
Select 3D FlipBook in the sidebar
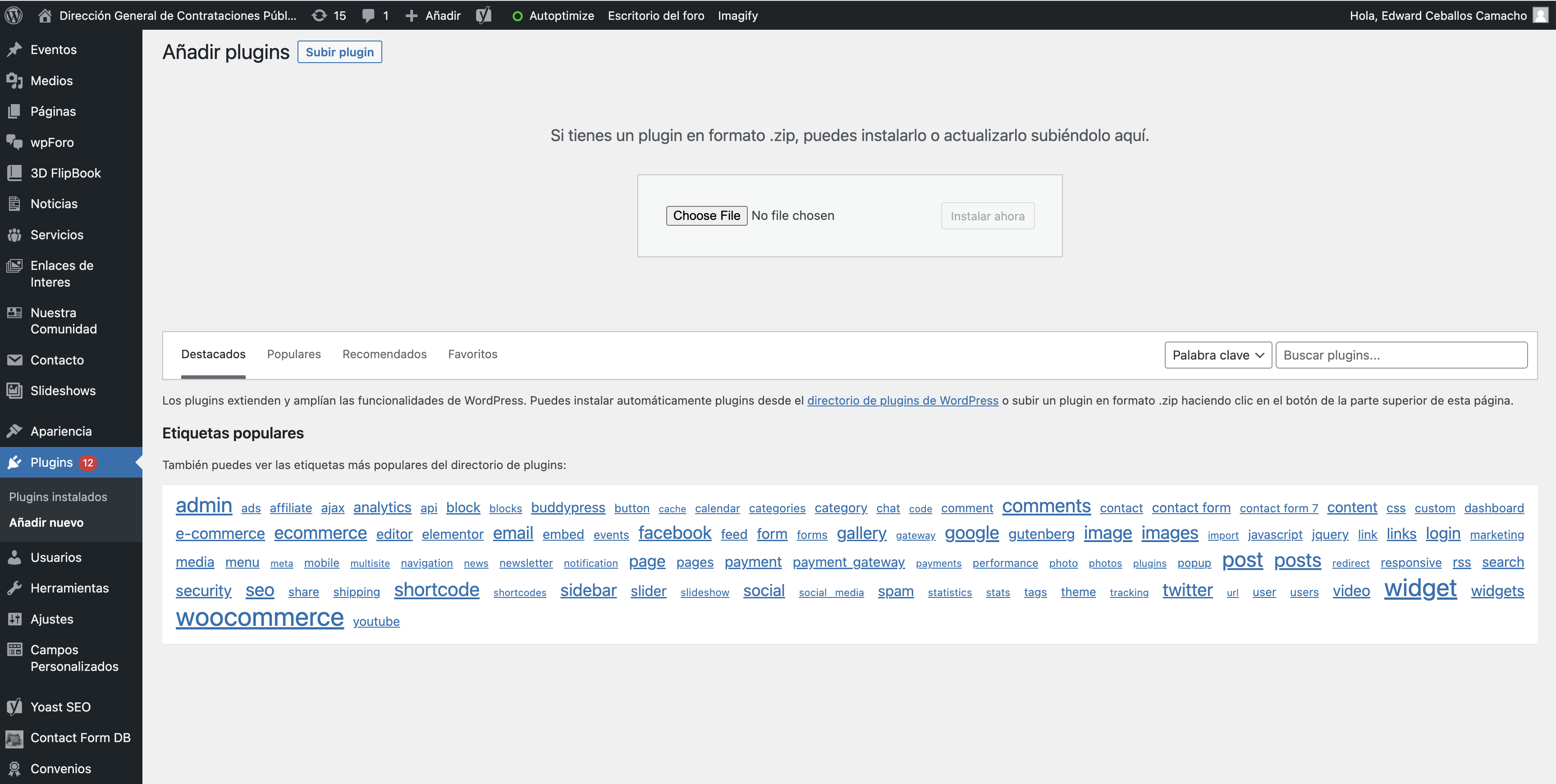(x=66, y=173)
